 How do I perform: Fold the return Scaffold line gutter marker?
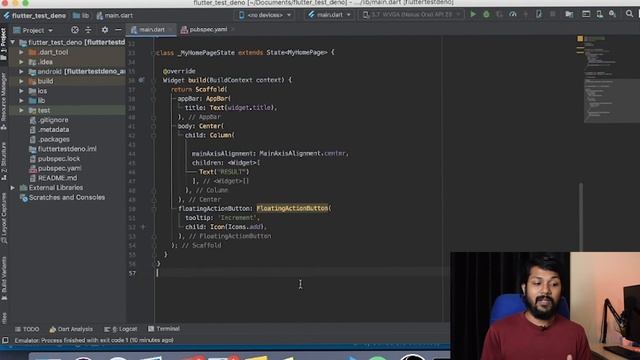pyautogui.click(x=154, y=89)
